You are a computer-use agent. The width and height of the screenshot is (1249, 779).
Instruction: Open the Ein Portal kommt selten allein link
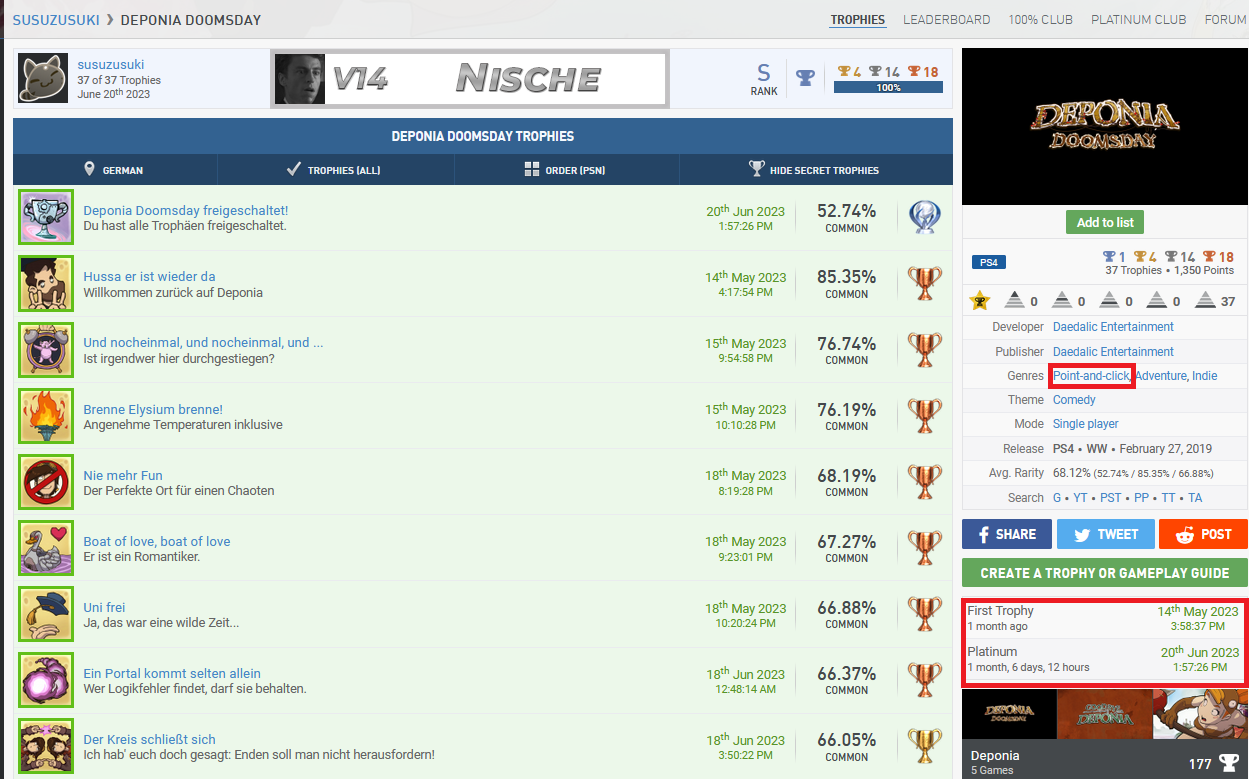click(x=172, y=673)
